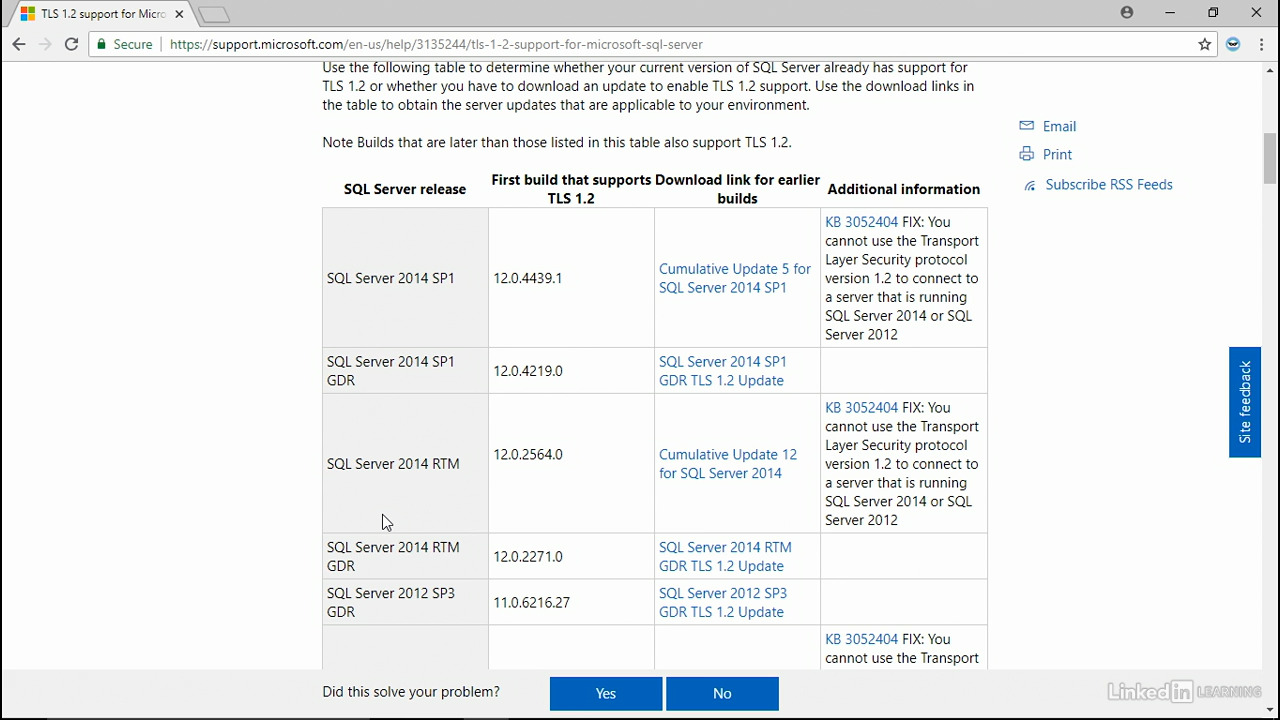Click the Print printer icon
The height and width of the screenshot is (720, 1280).
click(1026, 154)
